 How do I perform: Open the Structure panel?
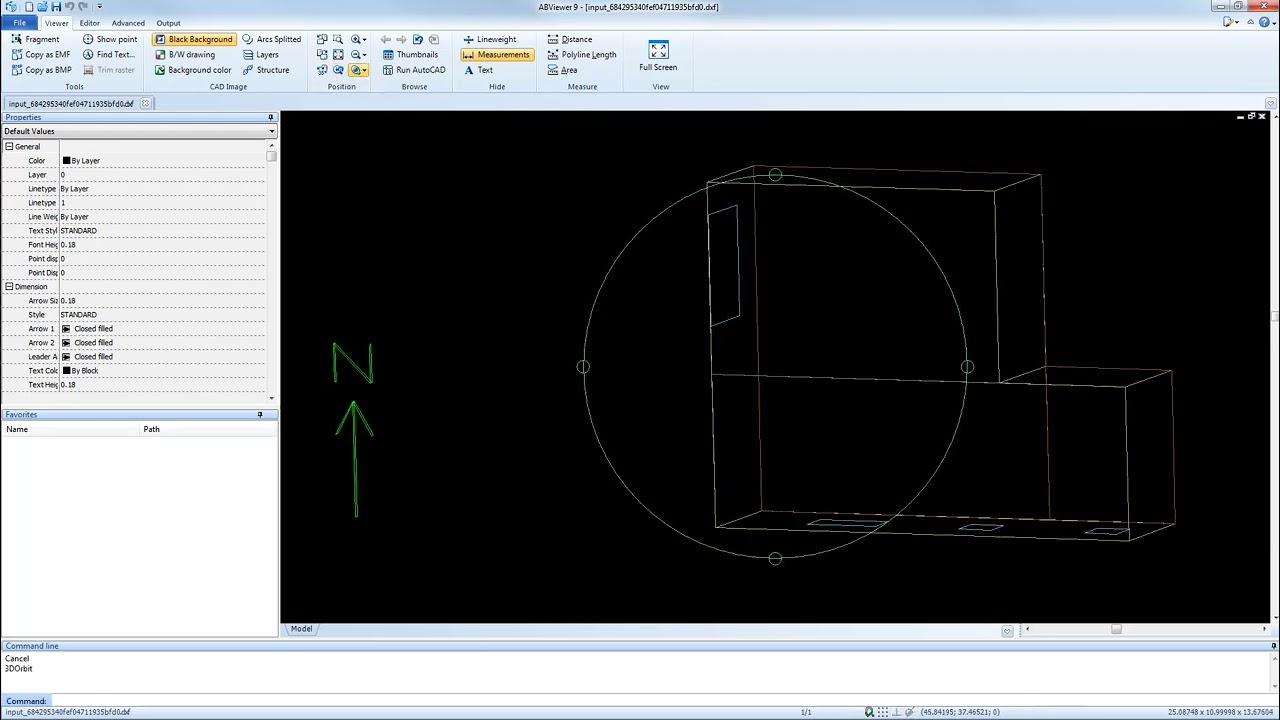[266, 70]
